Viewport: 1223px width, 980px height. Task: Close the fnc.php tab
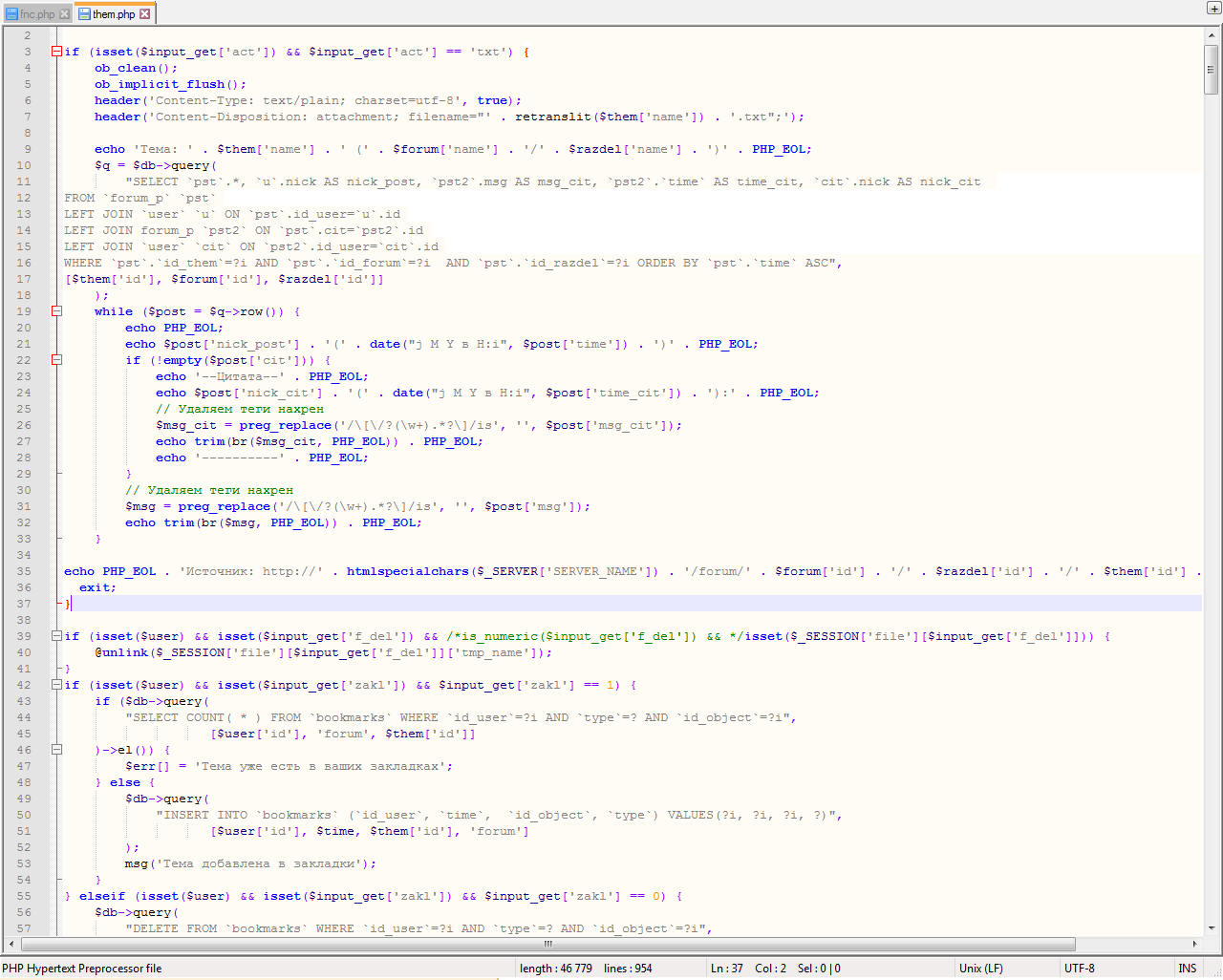tap(65, 14)
